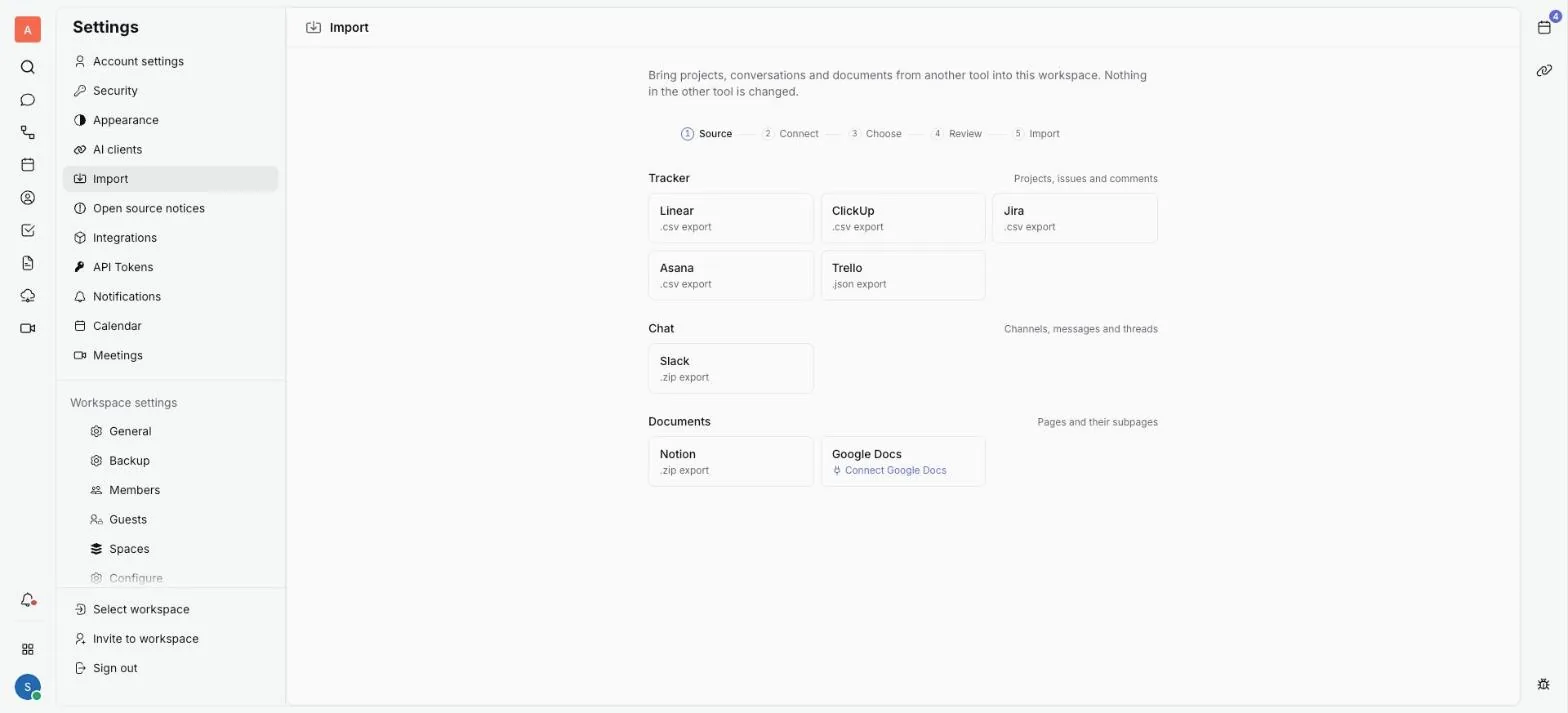The height and width of the screenshot is (713, 1568).
Task: Click Invite to workspace
Action: [170, 638]
